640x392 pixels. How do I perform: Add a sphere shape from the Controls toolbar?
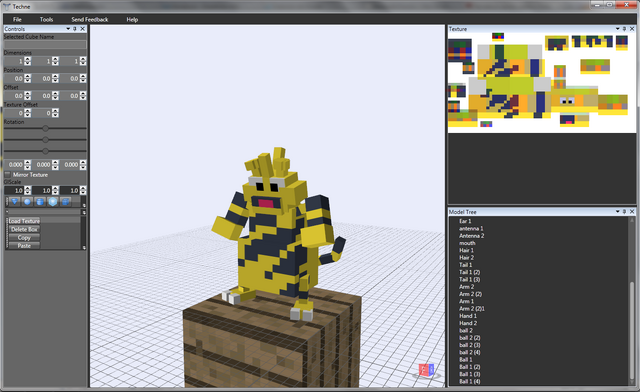pos(27,201)
